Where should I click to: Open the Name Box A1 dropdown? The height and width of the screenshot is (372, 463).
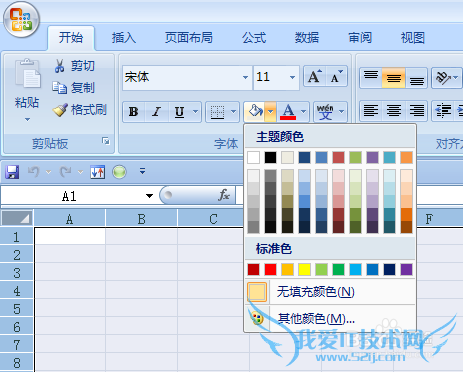click(x=149, y=196)
